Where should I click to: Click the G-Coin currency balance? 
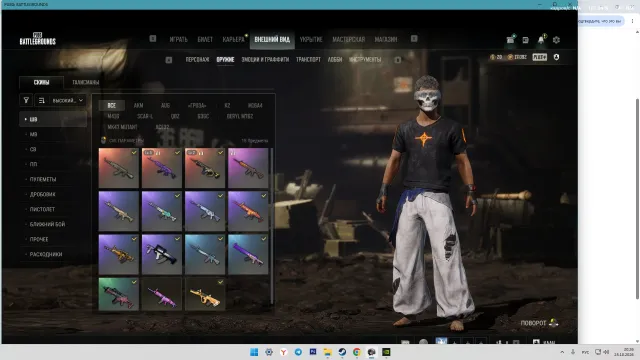click(x=517, y=57)
